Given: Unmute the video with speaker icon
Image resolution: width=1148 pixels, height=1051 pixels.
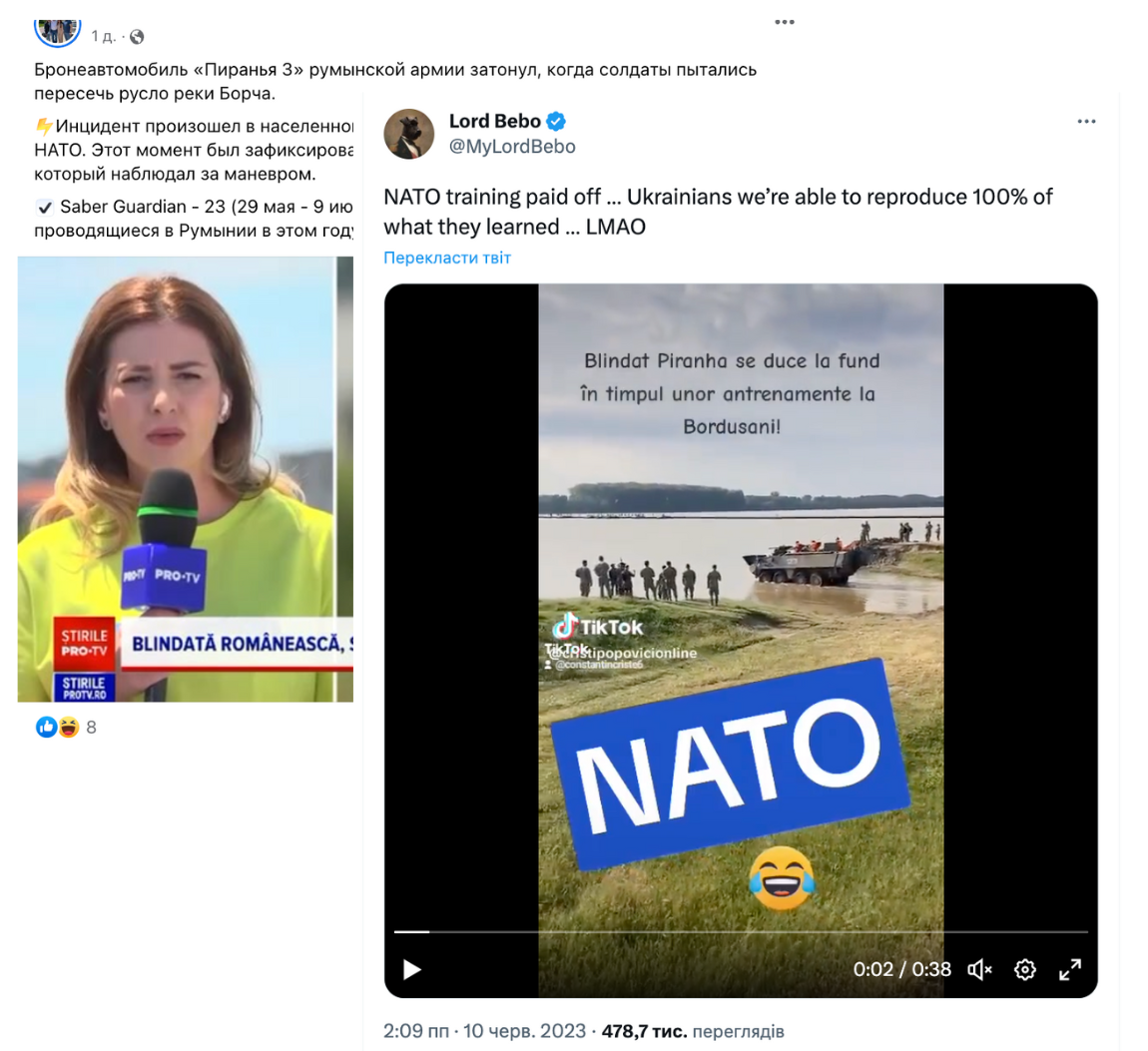Looking at the screenshot, I should pyautogui.click(x=979, y=970).
